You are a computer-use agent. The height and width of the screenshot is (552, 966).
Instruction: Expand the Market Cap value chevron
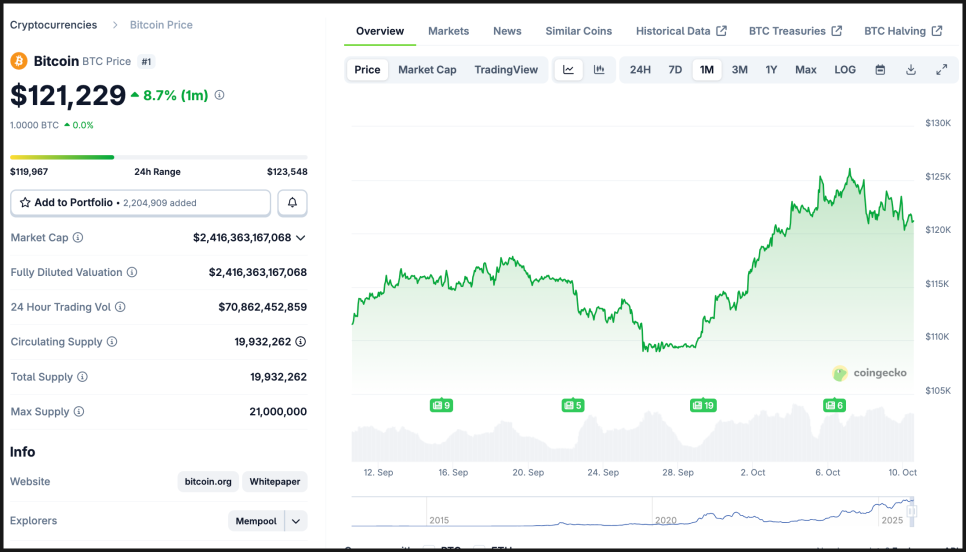301,238
